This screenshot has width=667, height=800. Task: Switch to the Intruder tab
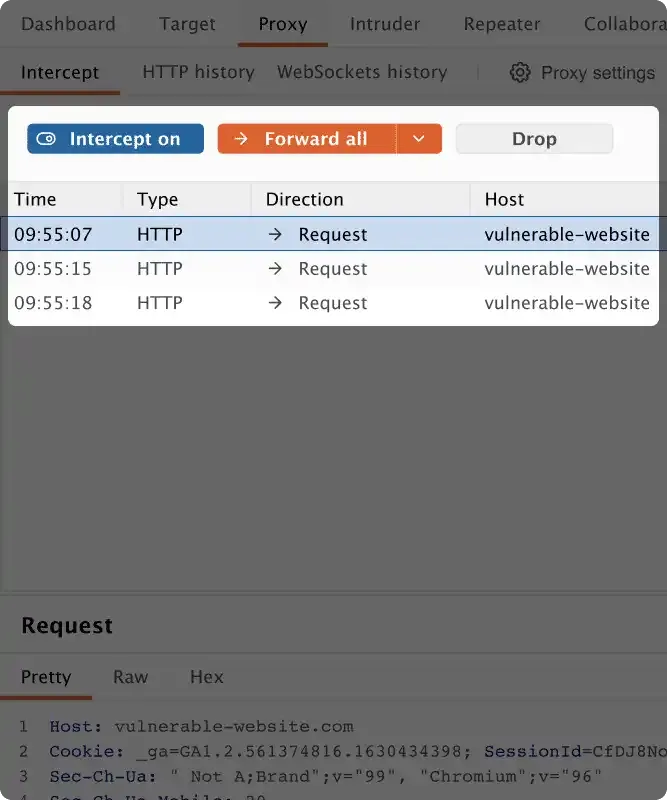[384, 24]
